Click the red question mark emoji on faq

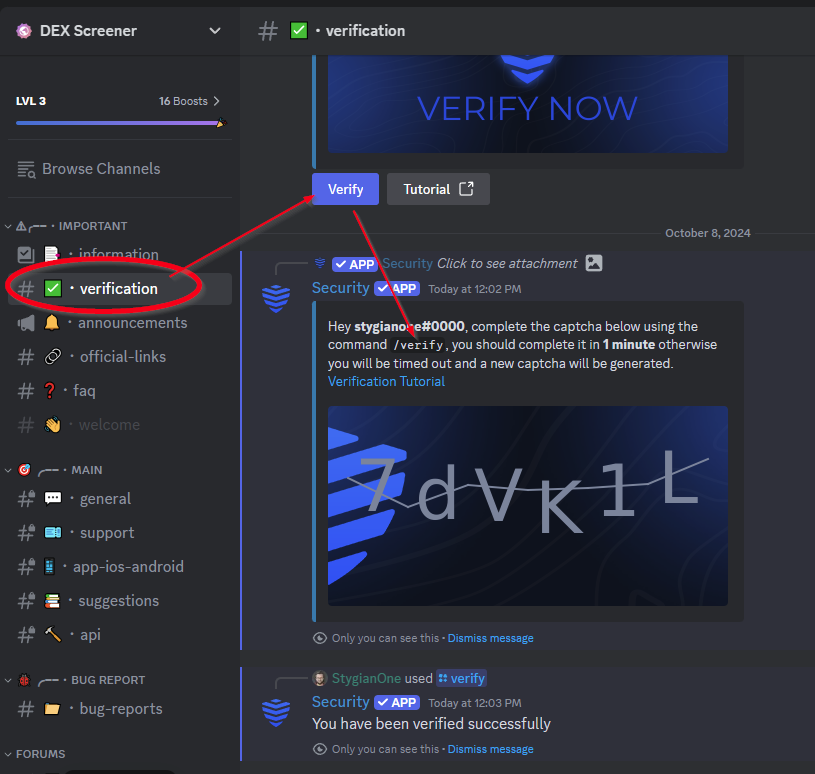point(49,390)
